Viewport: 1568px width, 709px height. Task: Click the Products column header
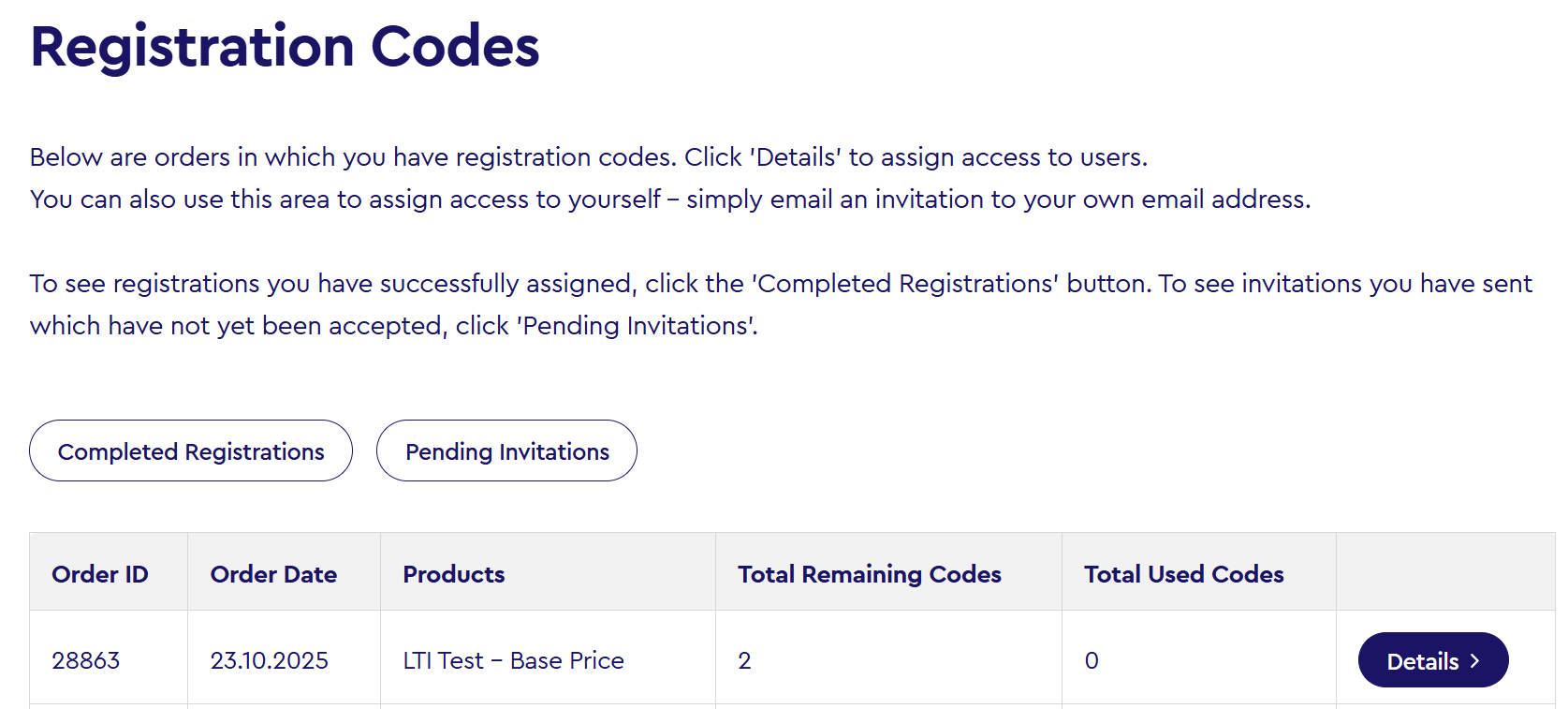[454, 574]
